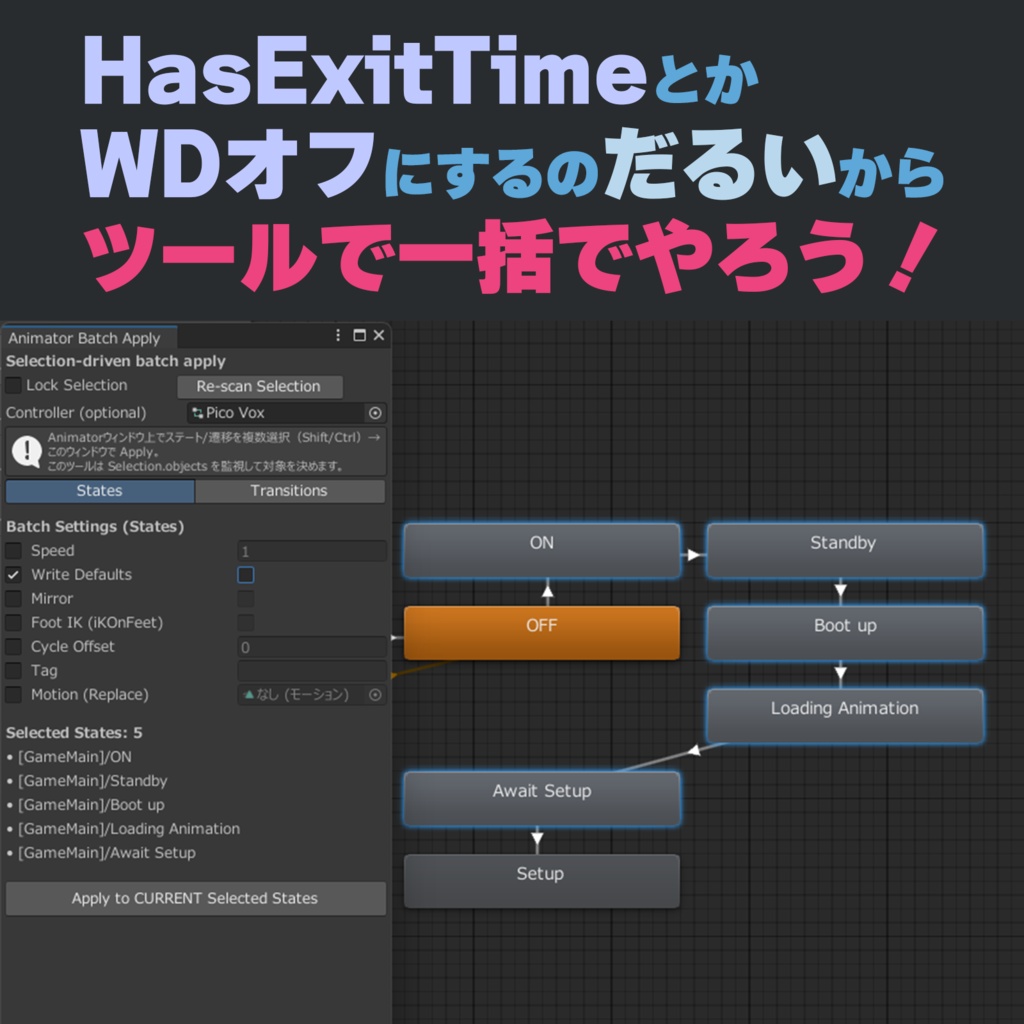Toggle the Write Defaults value checkbox
The image size is (1024, 1024).
[x=245, y=574]
